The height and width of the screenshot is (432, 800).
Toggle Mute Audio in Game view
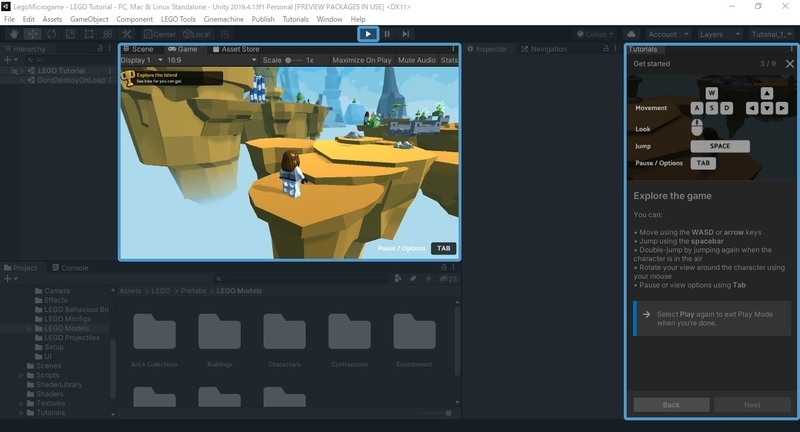pyautogui.click(x=416, y=60)
